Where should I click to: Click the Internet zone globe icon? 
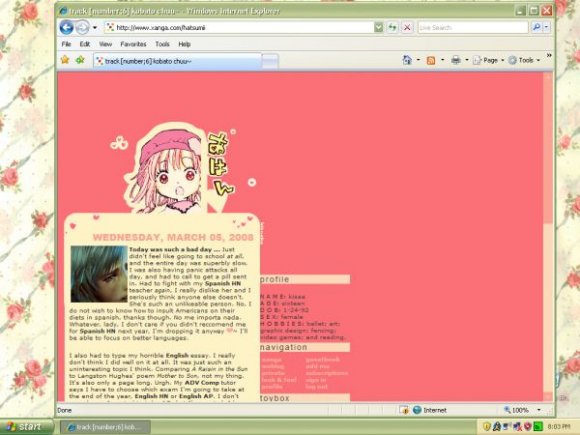[x=417, y=410]
